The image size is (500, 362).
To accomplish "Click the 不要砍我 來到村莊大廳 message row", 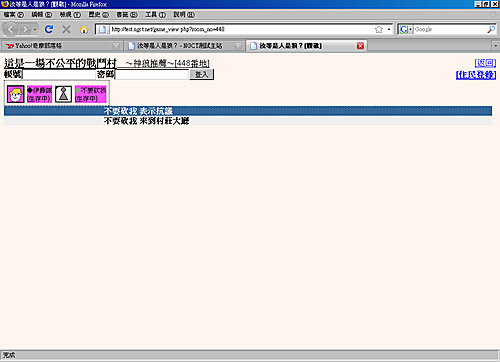I will [248, 121].
